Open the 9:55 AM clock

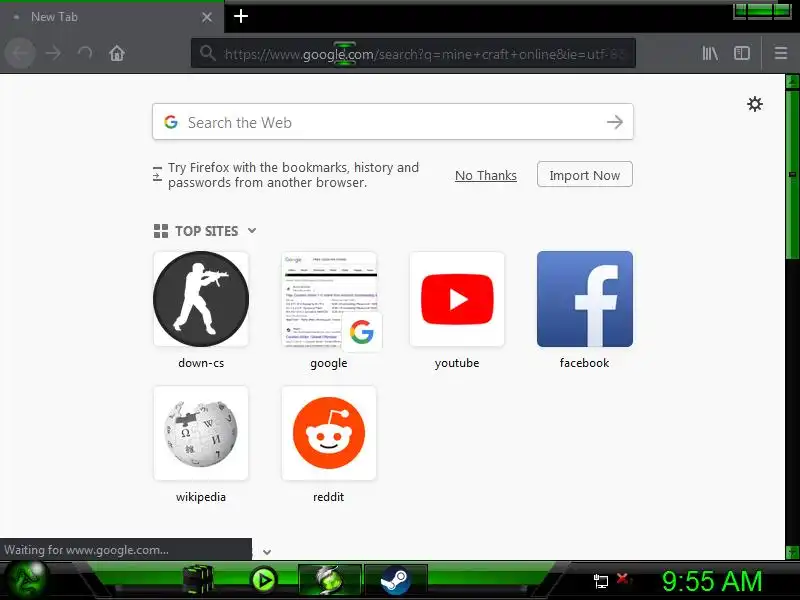(x=712, y=581)
